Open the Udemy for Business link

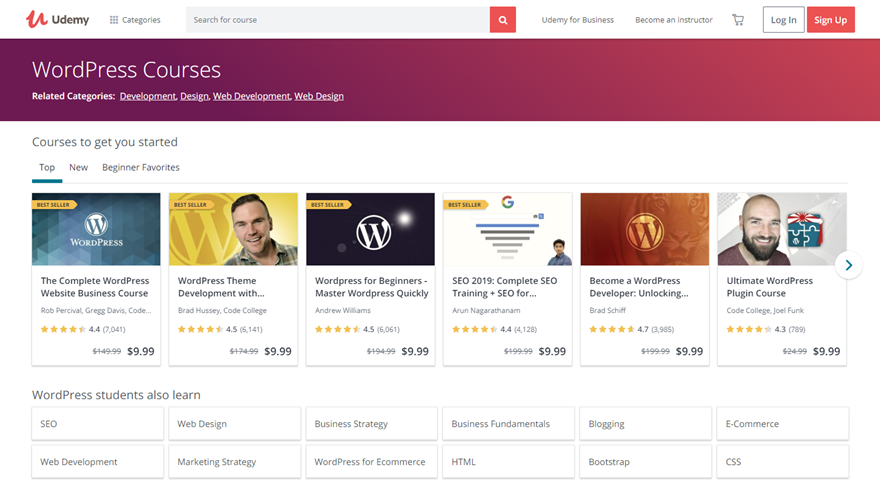point(577,20)
